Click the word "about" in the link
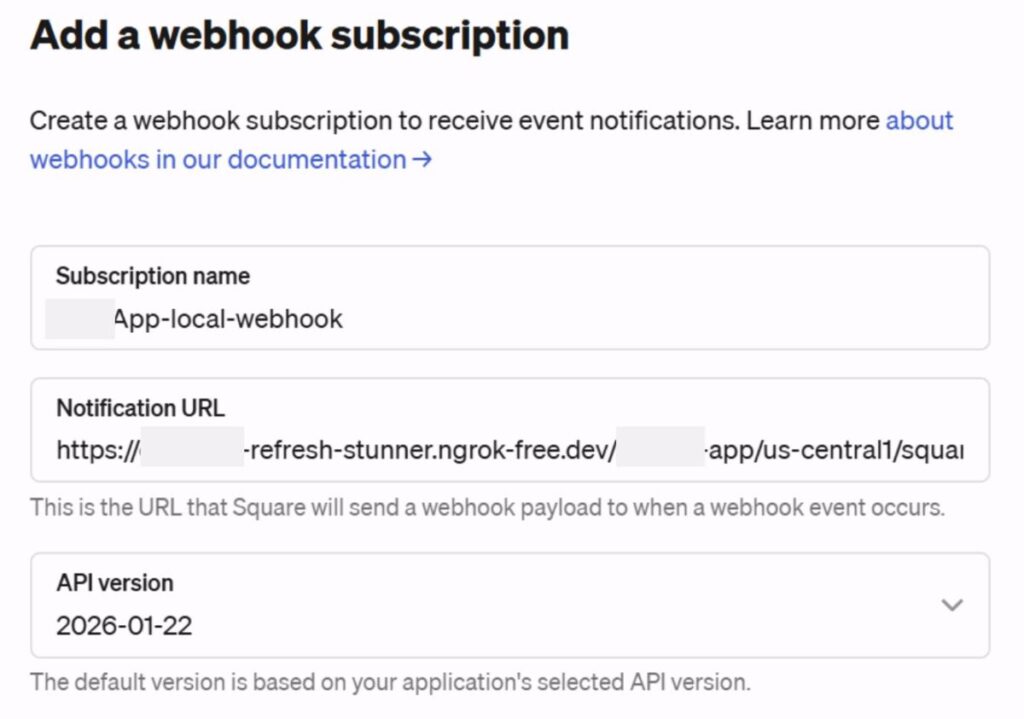 point(919,121)
